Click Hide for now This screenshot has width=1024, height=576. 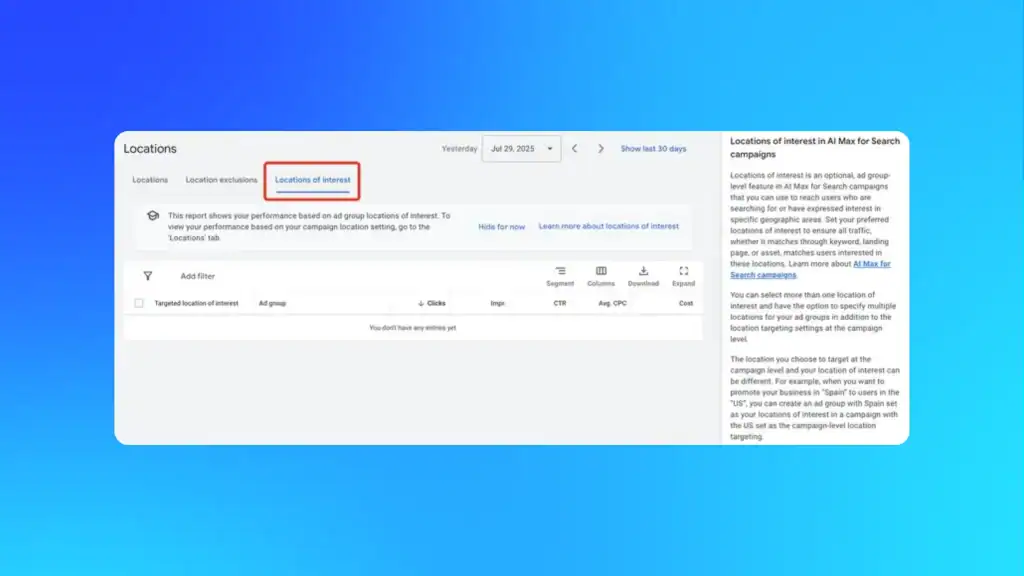[x=502, y=227]
